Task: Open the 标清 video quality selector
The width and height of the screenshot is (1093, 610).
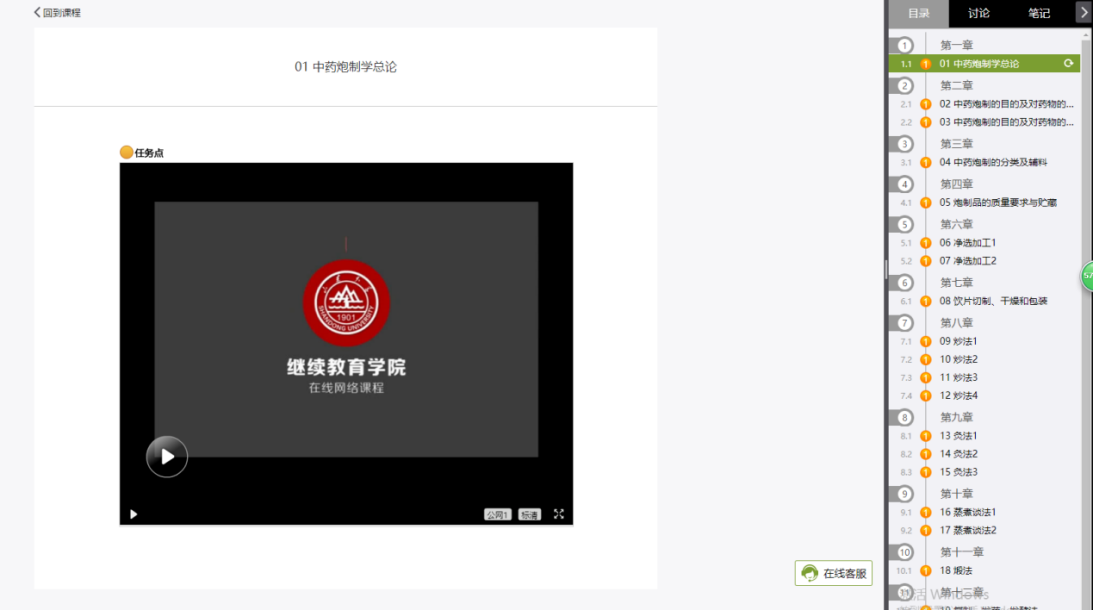Action: (529, 515)
